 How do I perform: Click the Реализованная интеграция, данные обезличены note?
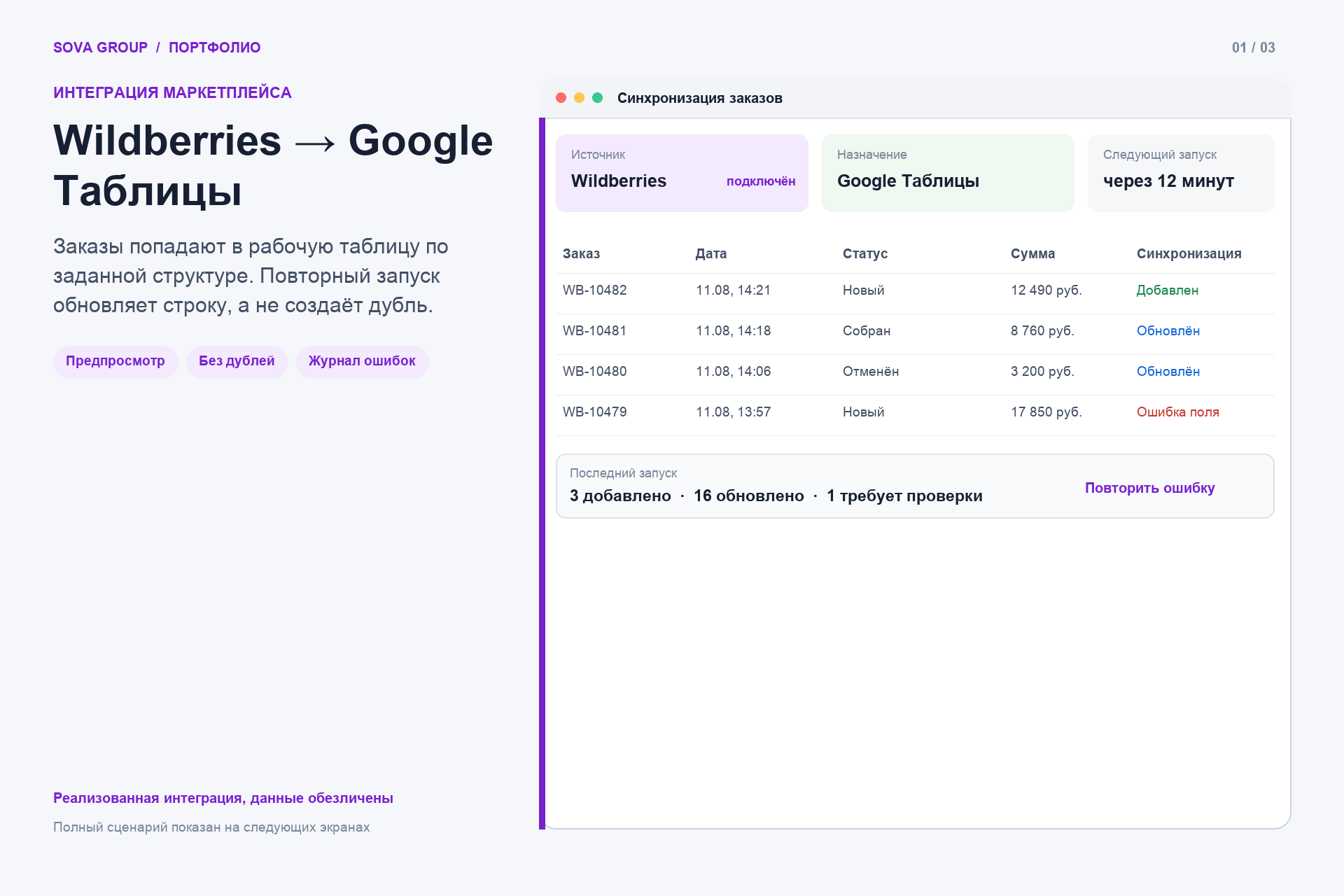tap(223, 799)
